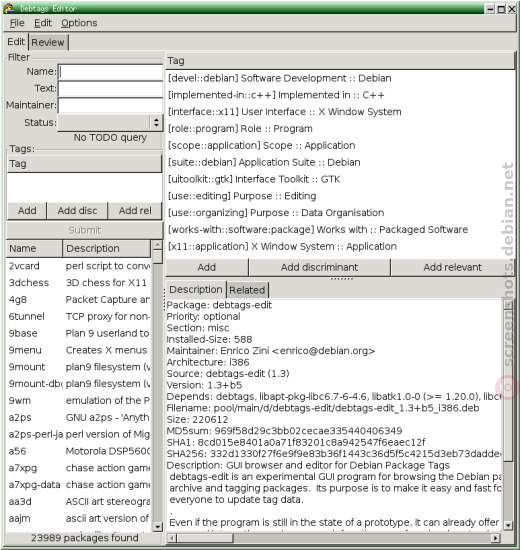Open the File menu

17,23
